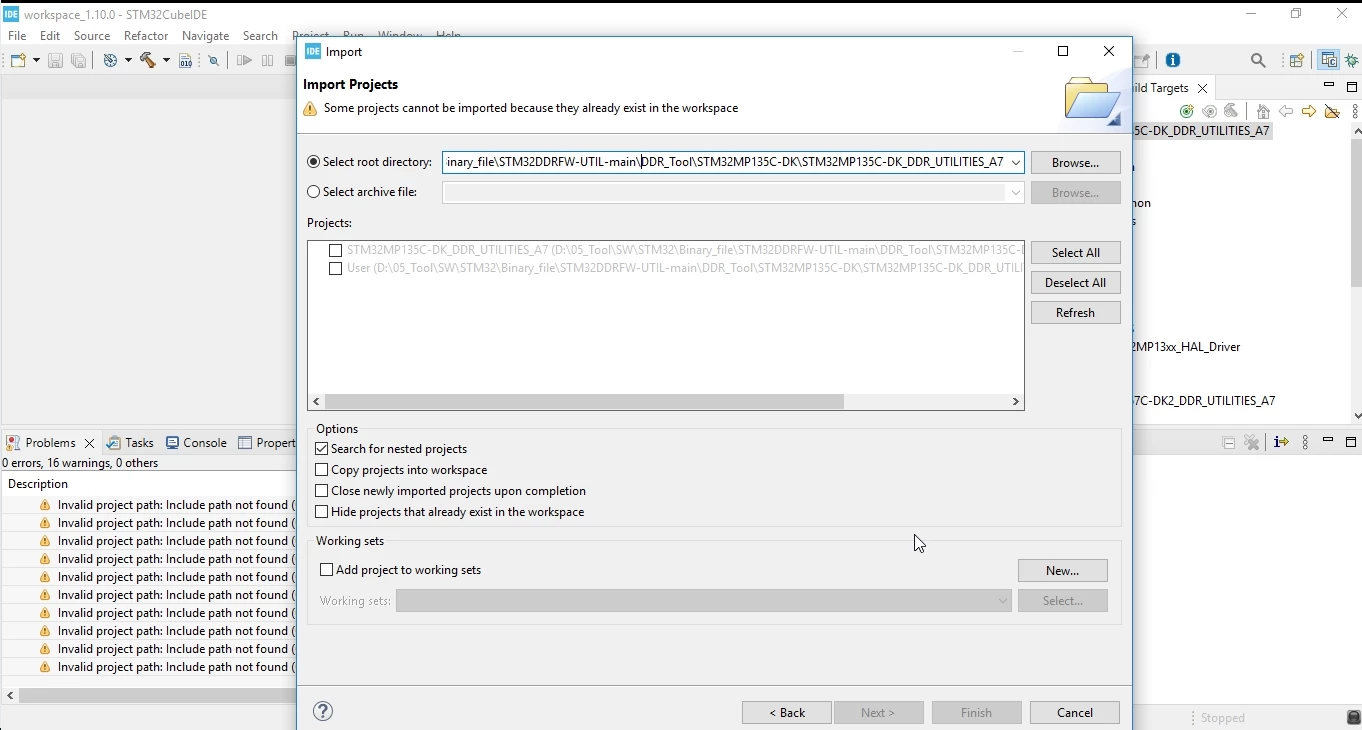
Task: Click Browse for root directory
Action: click(x=1076, y=162)
